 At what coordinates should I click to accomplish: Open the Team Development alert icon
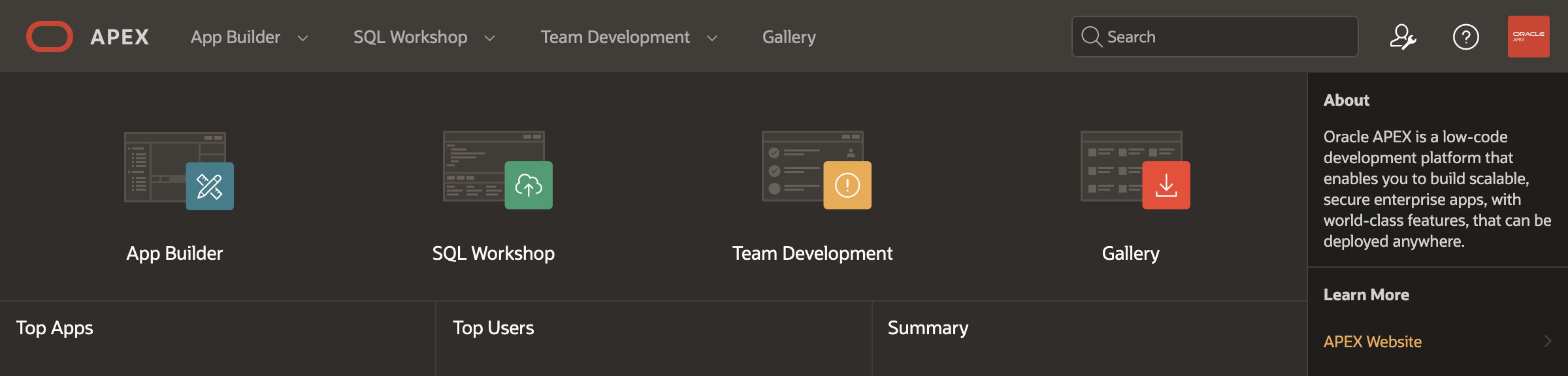click(x=847, y=186)
